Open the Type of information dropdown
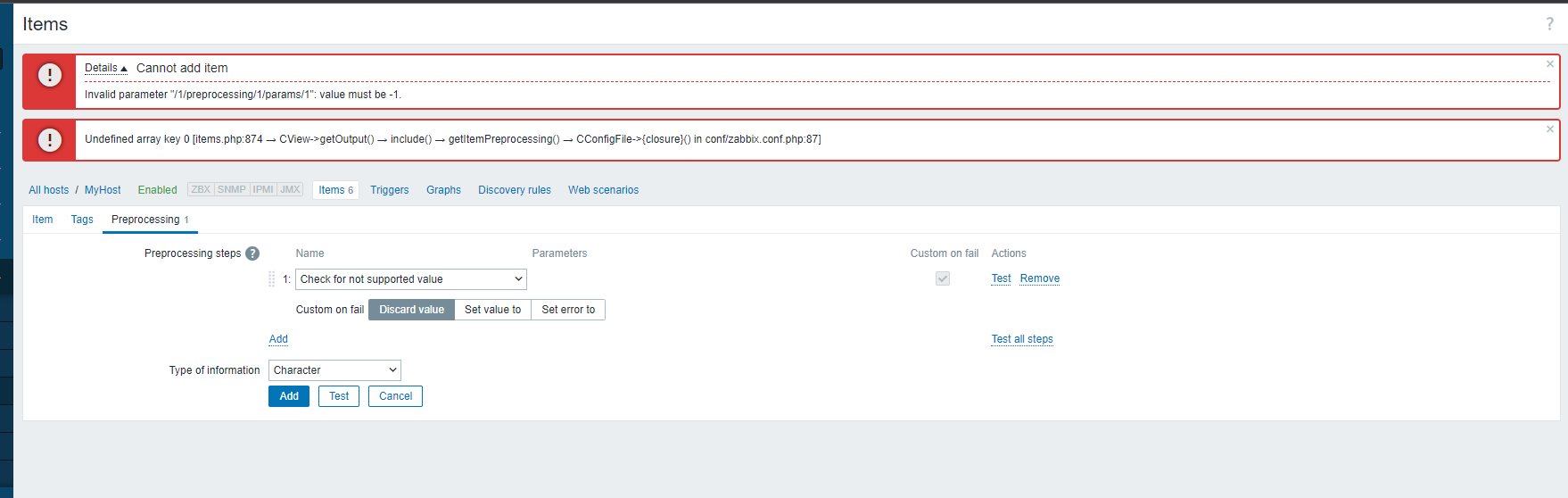 point(334,370)
